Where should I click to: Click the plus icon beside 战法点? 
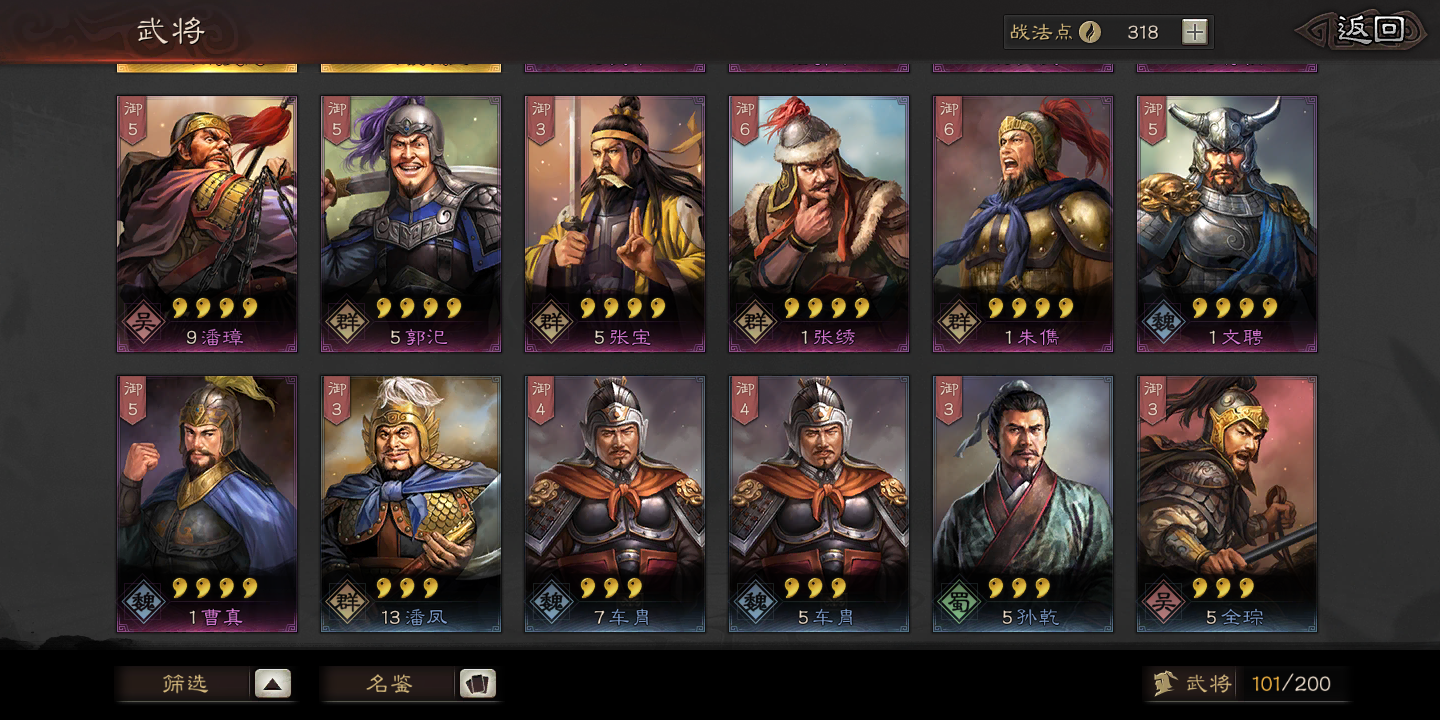(x=1194, y=32)
